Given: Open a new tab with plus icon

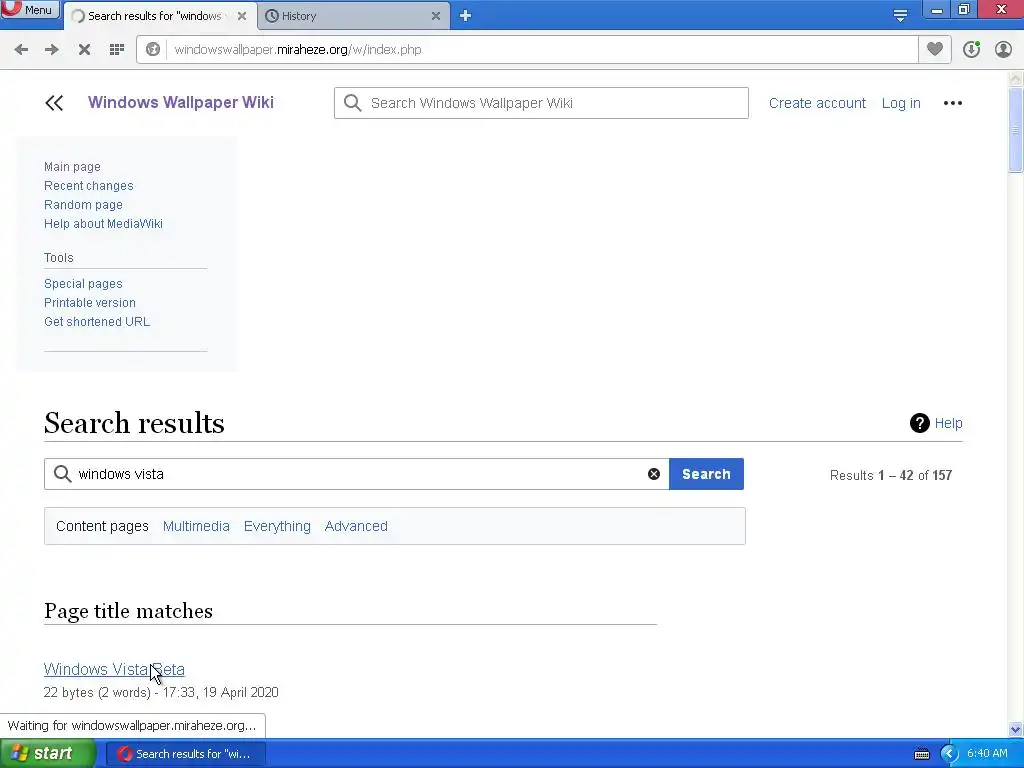Looking at the screenshot, I should 465,16.
